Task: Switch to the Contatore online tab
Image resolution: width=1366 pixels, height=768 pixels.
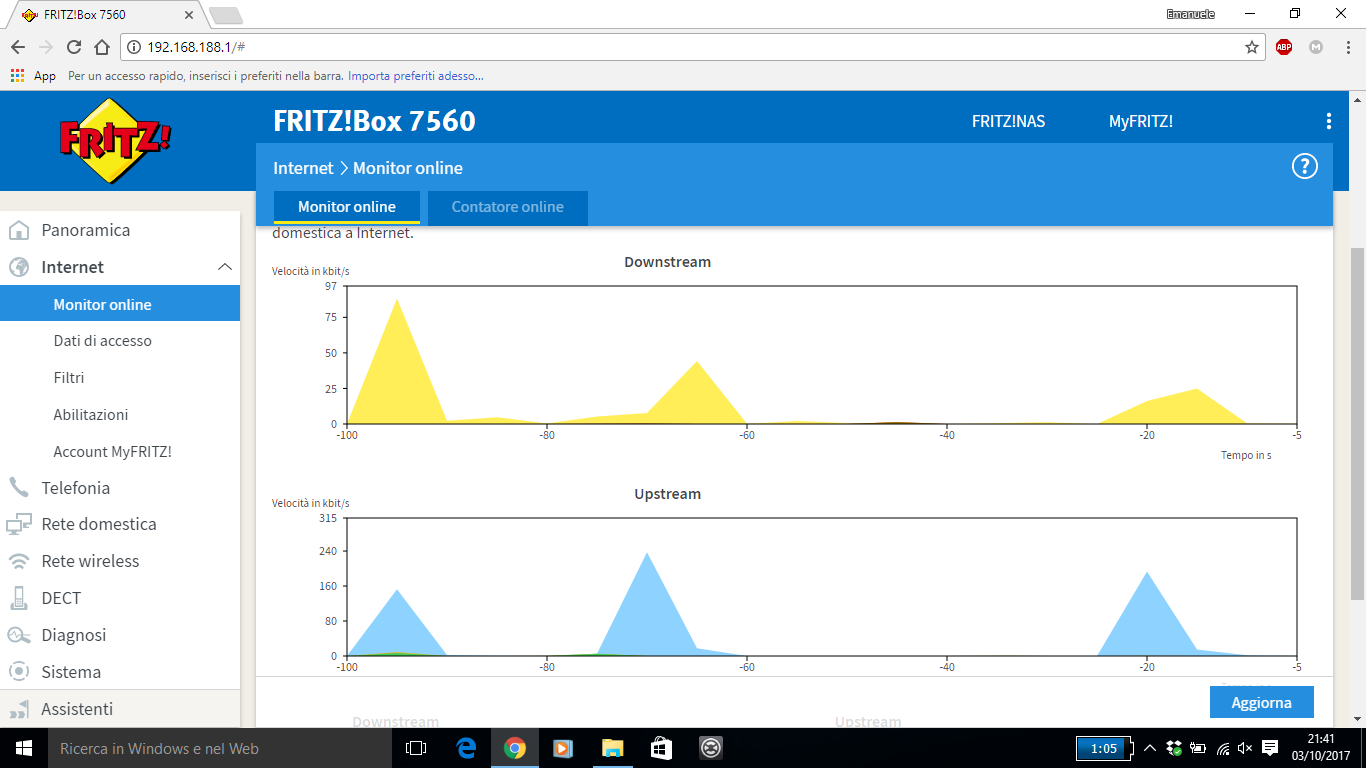Action: click(508, 207)
